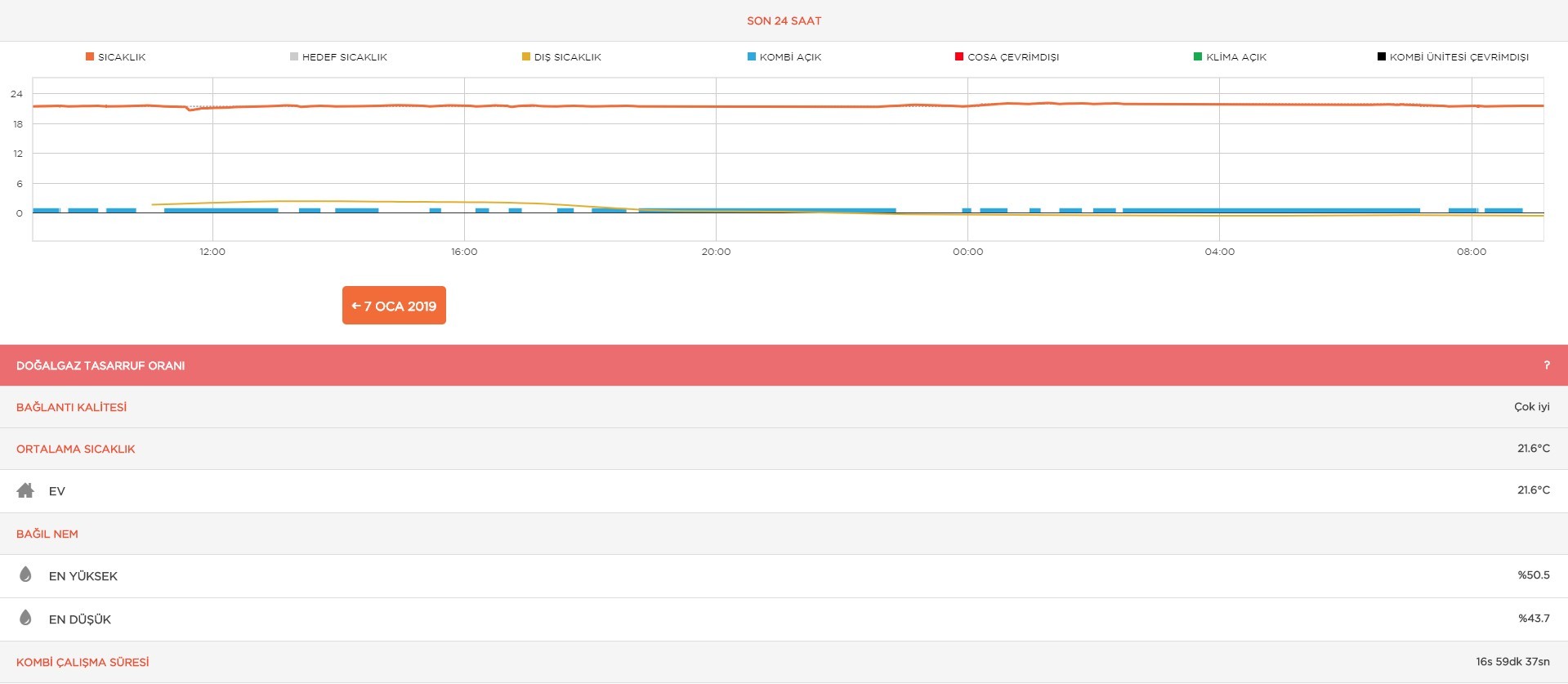Viewport: 1568px width, 684px height.
Task: Click the KOMBİ ÇALIŞMA SÜRESİ row
Action: (83, 662)
